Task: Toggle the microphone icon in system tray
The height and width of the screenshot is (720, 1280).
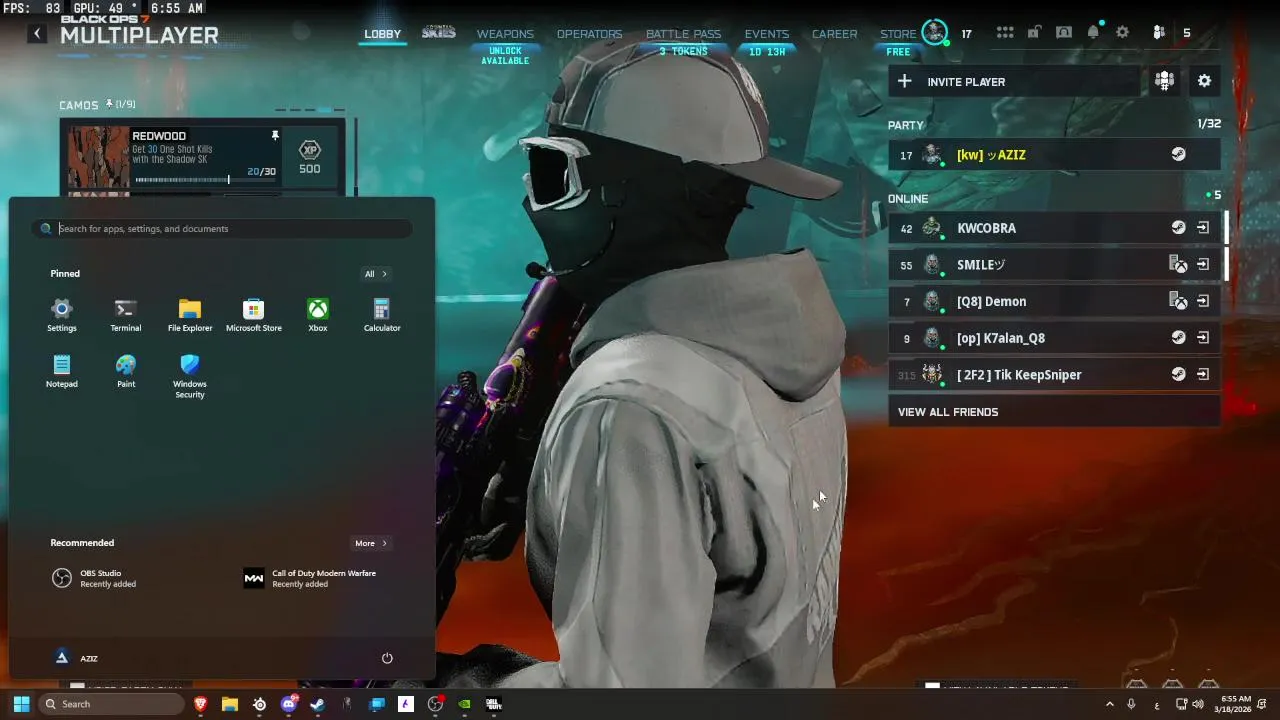Action: tap(1131, 704)
